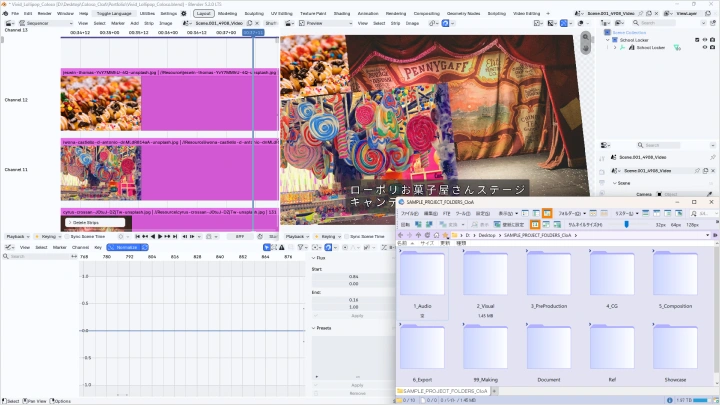Click the home icon in file manager
Image resolution: width=720 pixels, height=405 pixels.
coord(436,235)
